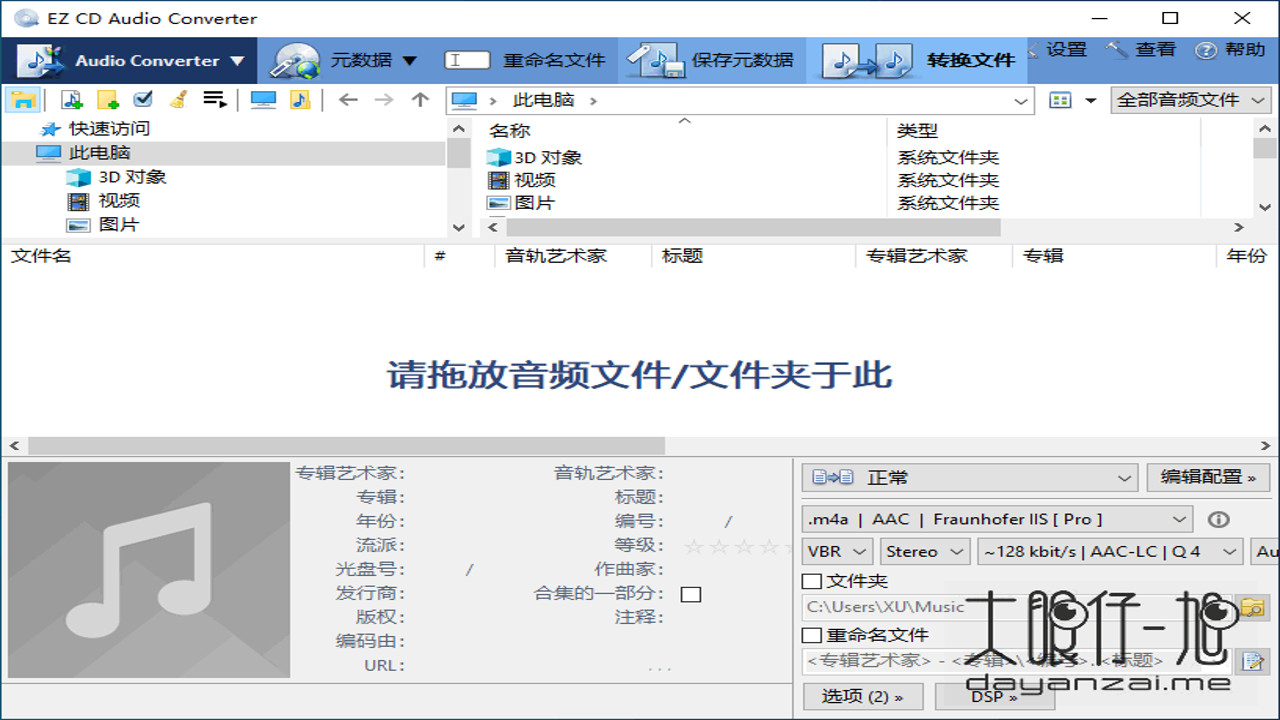Expand the address bar path dropdown
This screenshot has height=720, width=1280.
coord(1021,100)
